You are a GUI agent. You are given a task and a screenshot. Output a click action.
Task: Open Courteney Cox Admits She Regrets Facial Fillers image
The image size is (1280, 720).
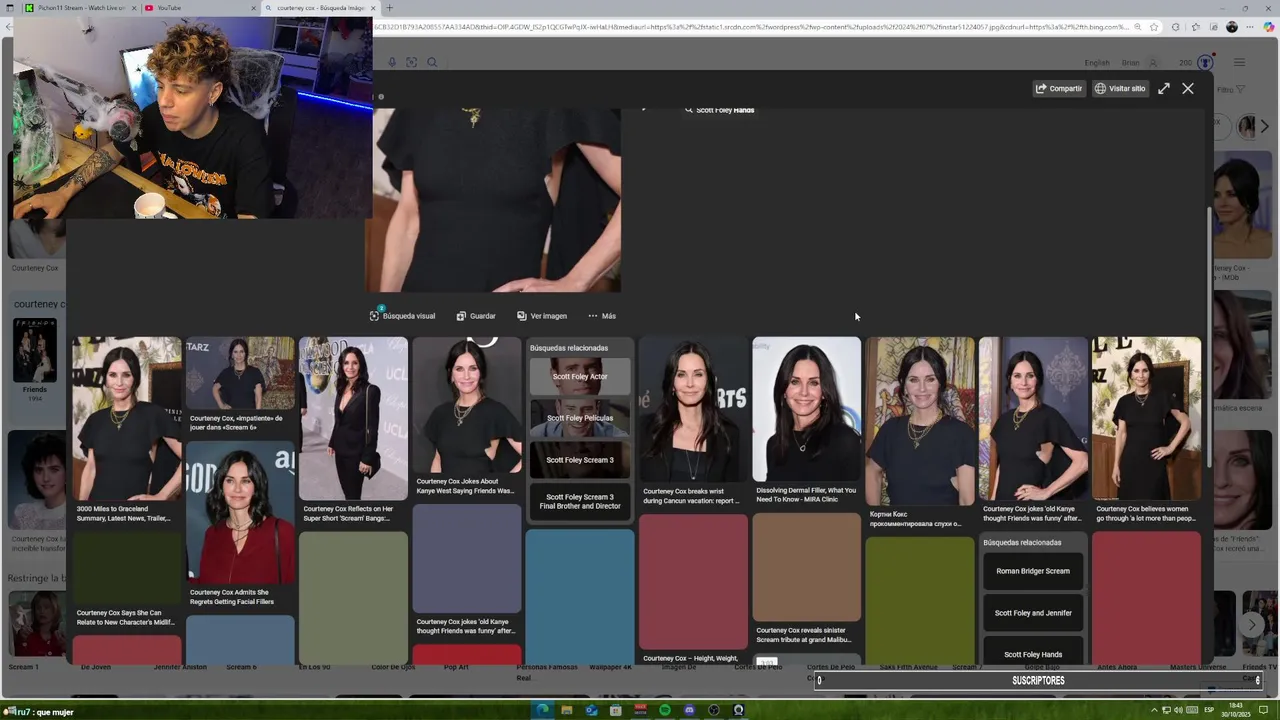tap(240, 512)
